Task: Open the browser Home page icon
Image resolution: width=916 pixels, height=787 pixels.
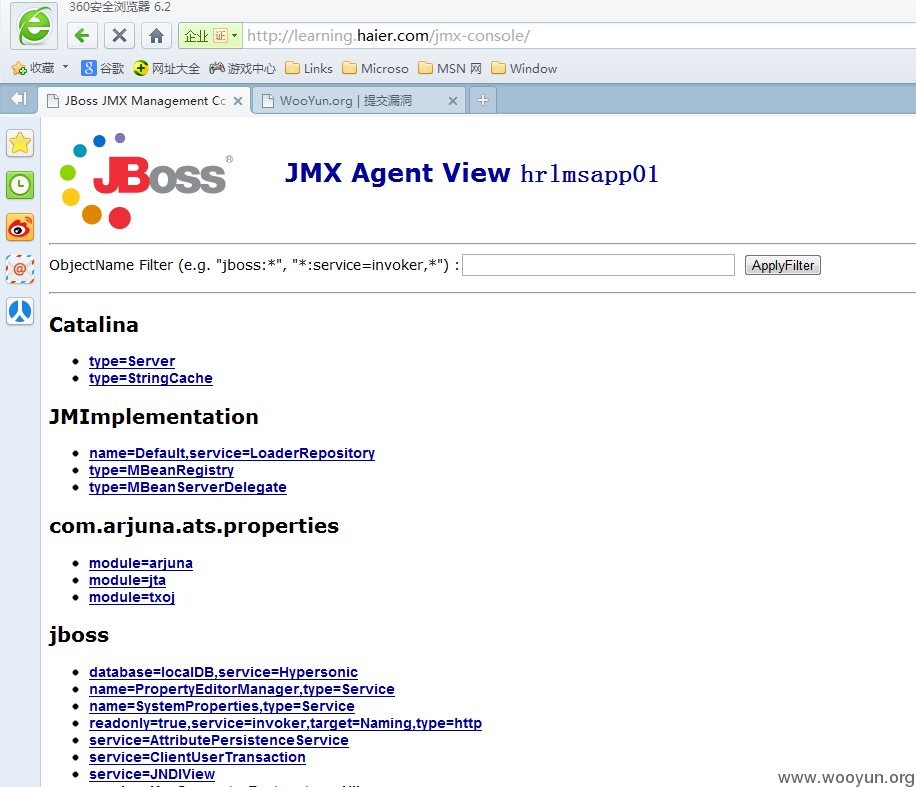Action: pos(156,36)
